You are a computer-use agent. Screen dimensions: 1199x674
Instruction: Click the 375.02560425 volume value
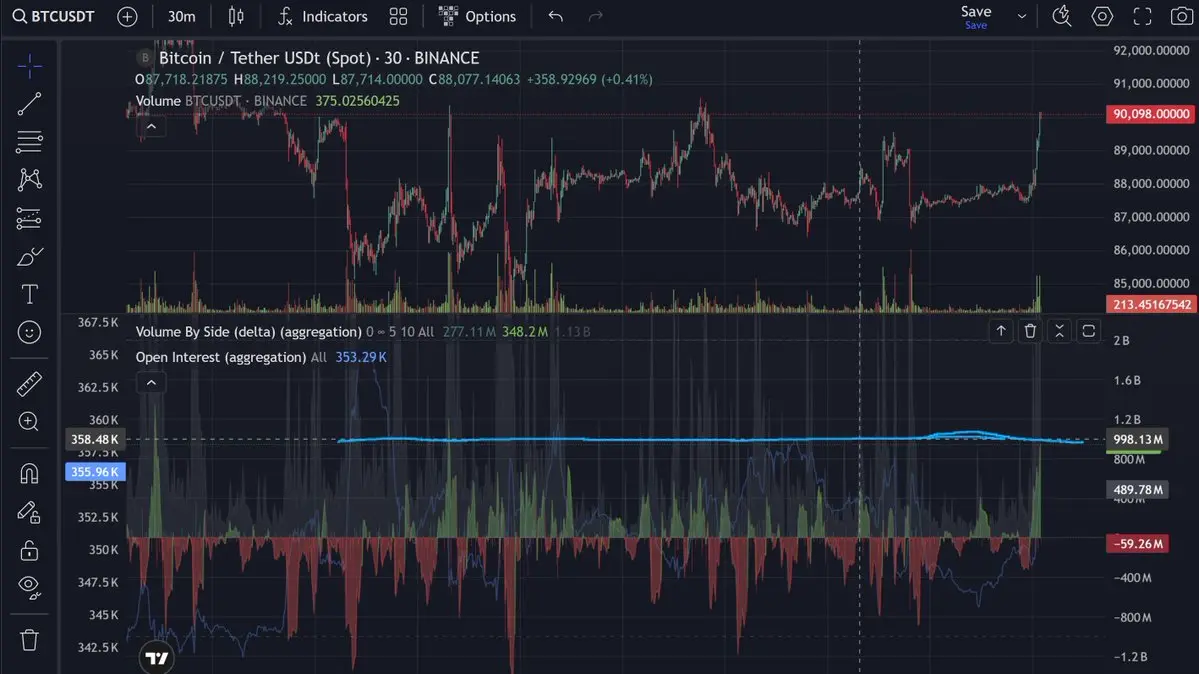click(357, 101)
